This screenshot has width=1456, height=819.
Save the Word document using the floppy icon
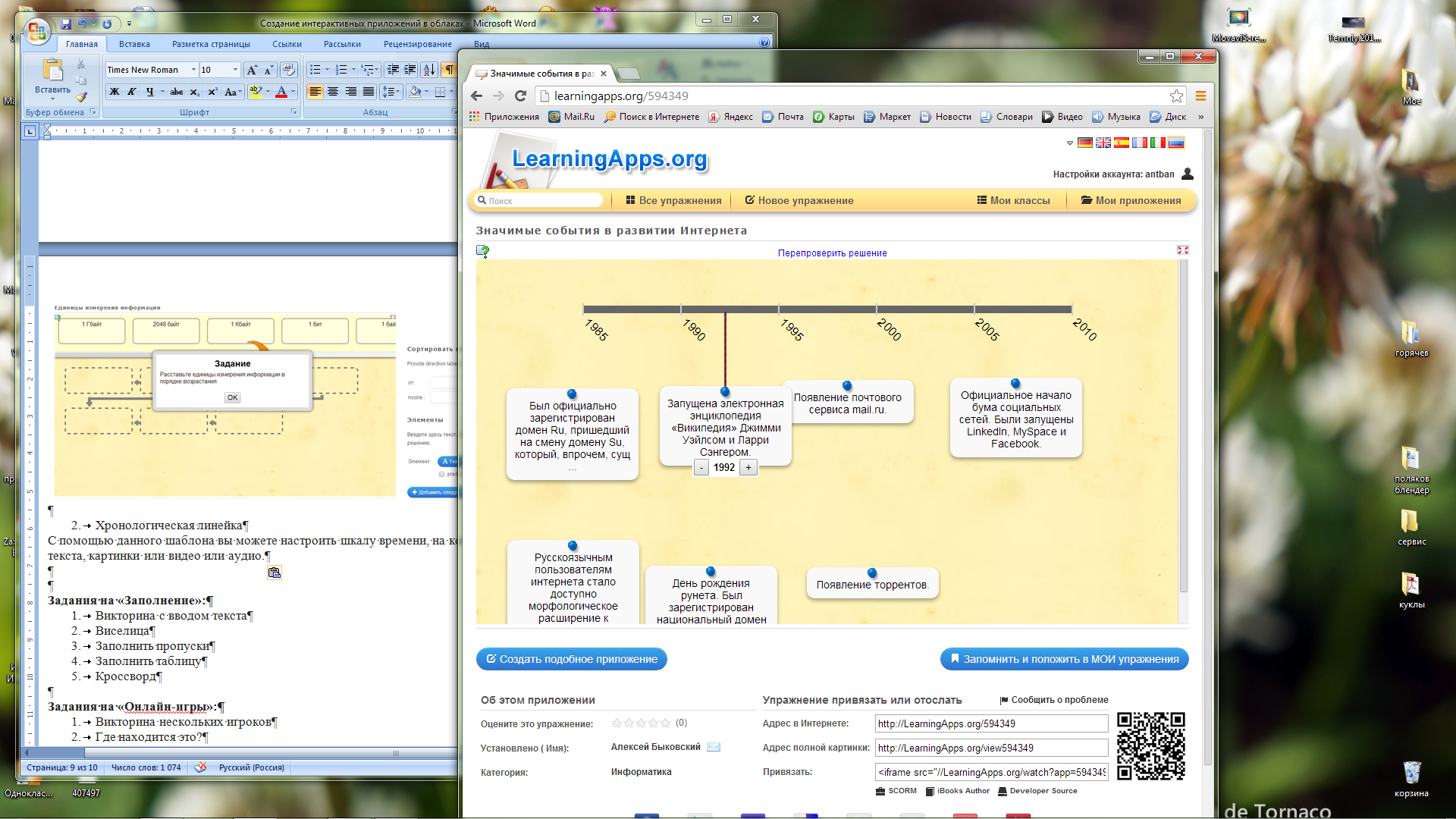[x=66, y=24]
